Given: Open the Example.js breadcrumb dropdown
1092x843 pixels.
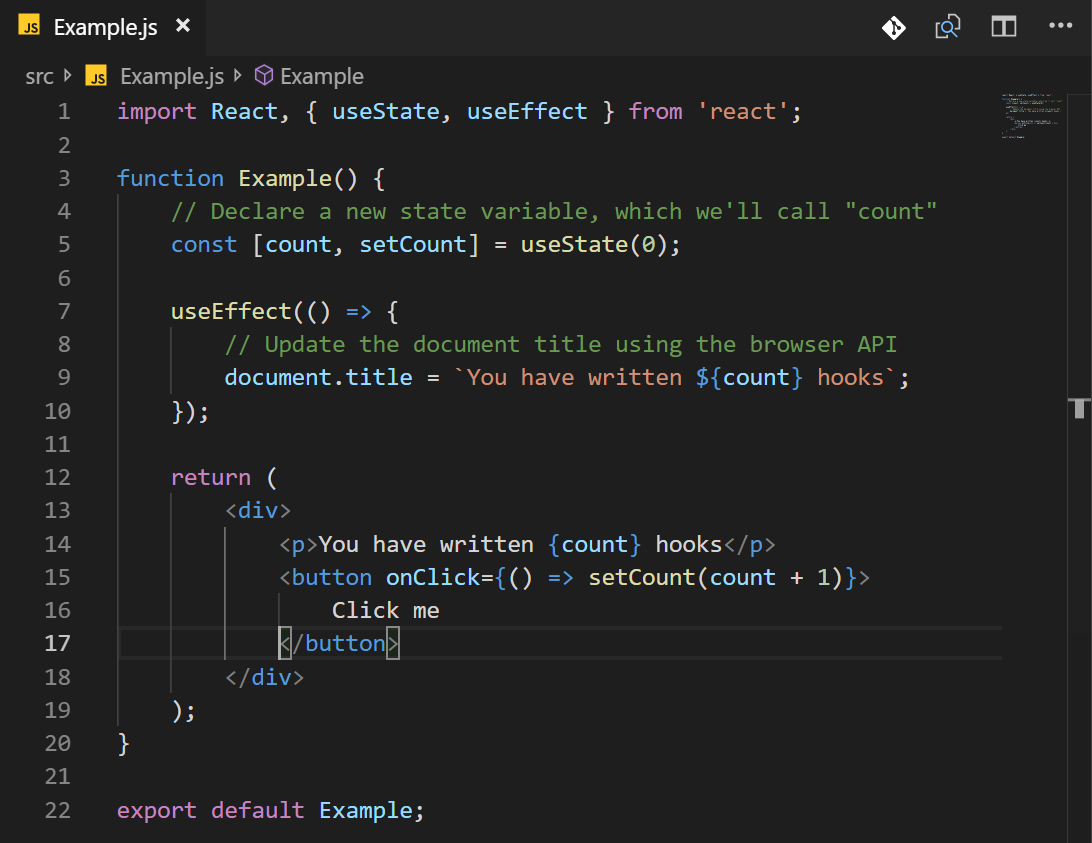Looking at the screenshot, I should (x=171, y=75).
